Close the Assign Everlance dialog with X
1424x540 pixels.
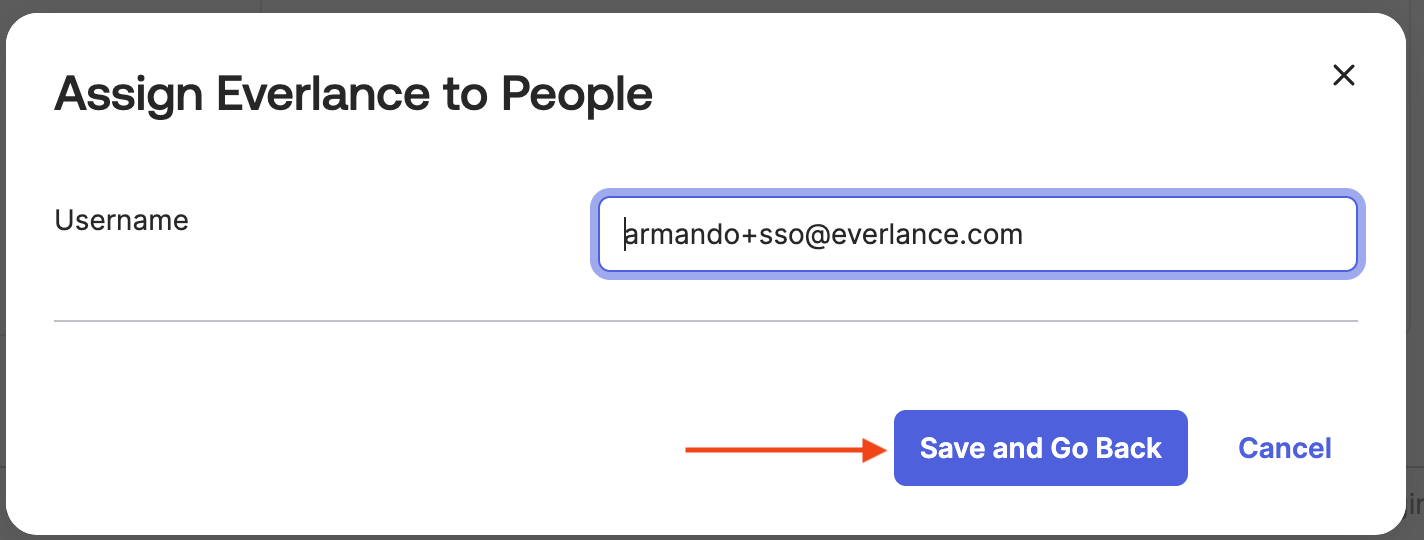point(1344,75)
